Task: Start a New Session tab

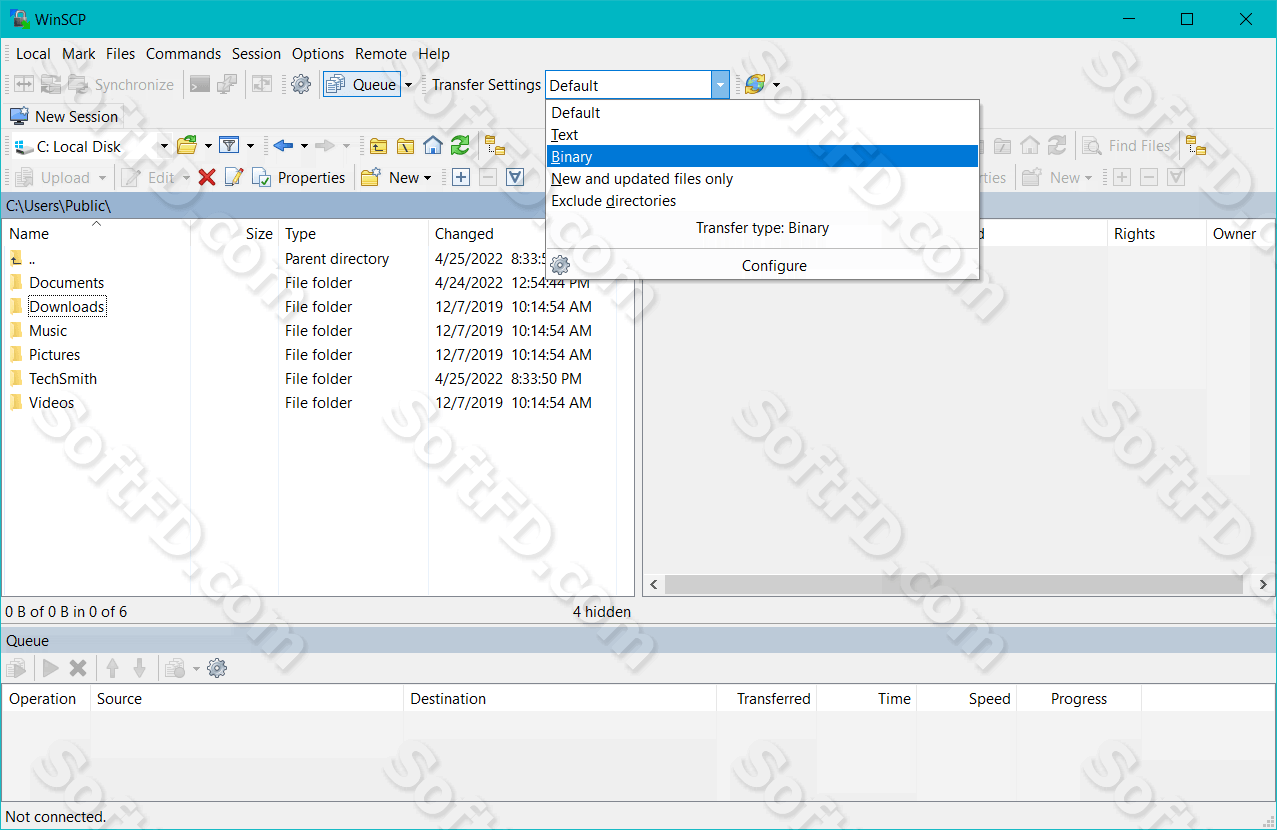Action: (x=64, y=116)
